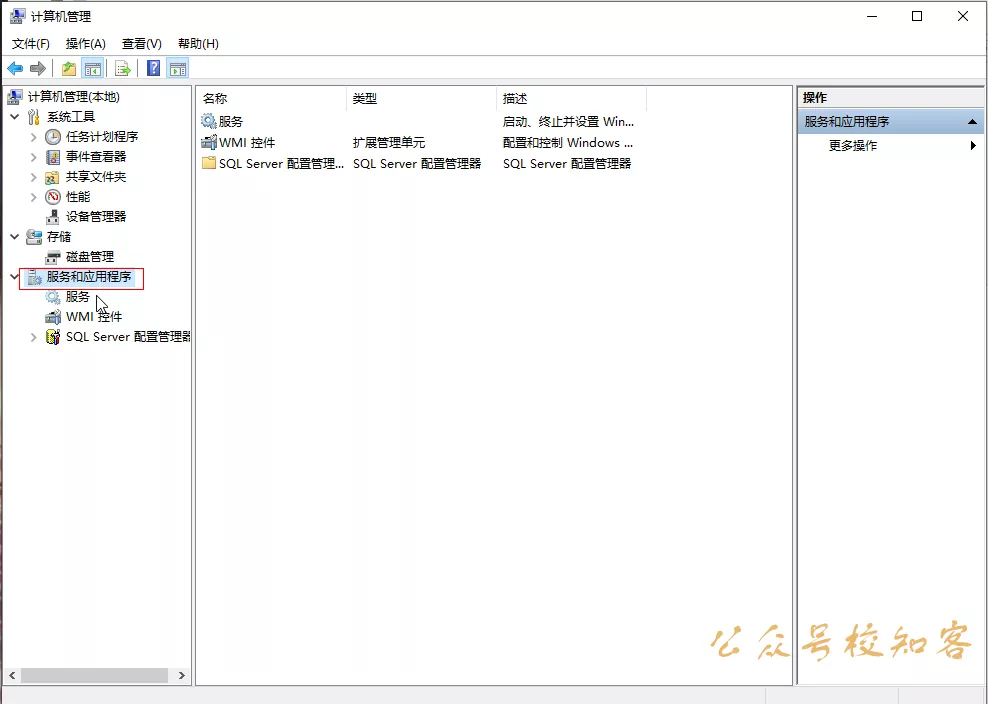Click the 设备管理器 icon in the tree
Screen dimensions: 988x704
click(x=53, y=216)
